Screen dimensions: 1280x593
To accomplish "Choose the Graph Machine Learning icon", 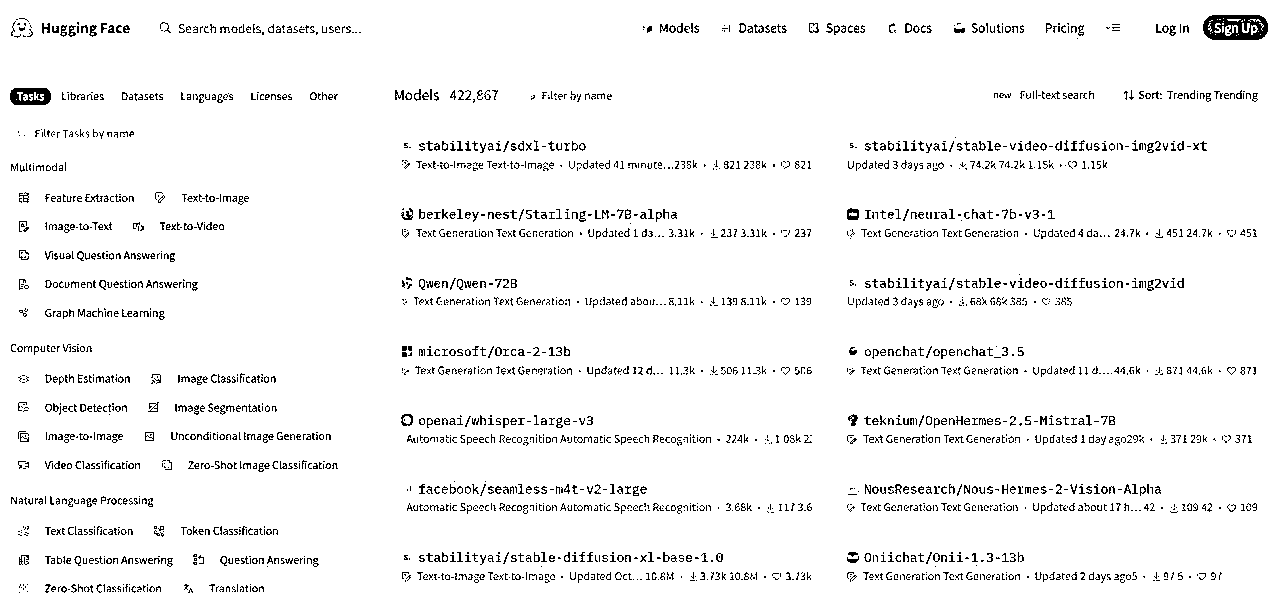I will tap(25, 313).
